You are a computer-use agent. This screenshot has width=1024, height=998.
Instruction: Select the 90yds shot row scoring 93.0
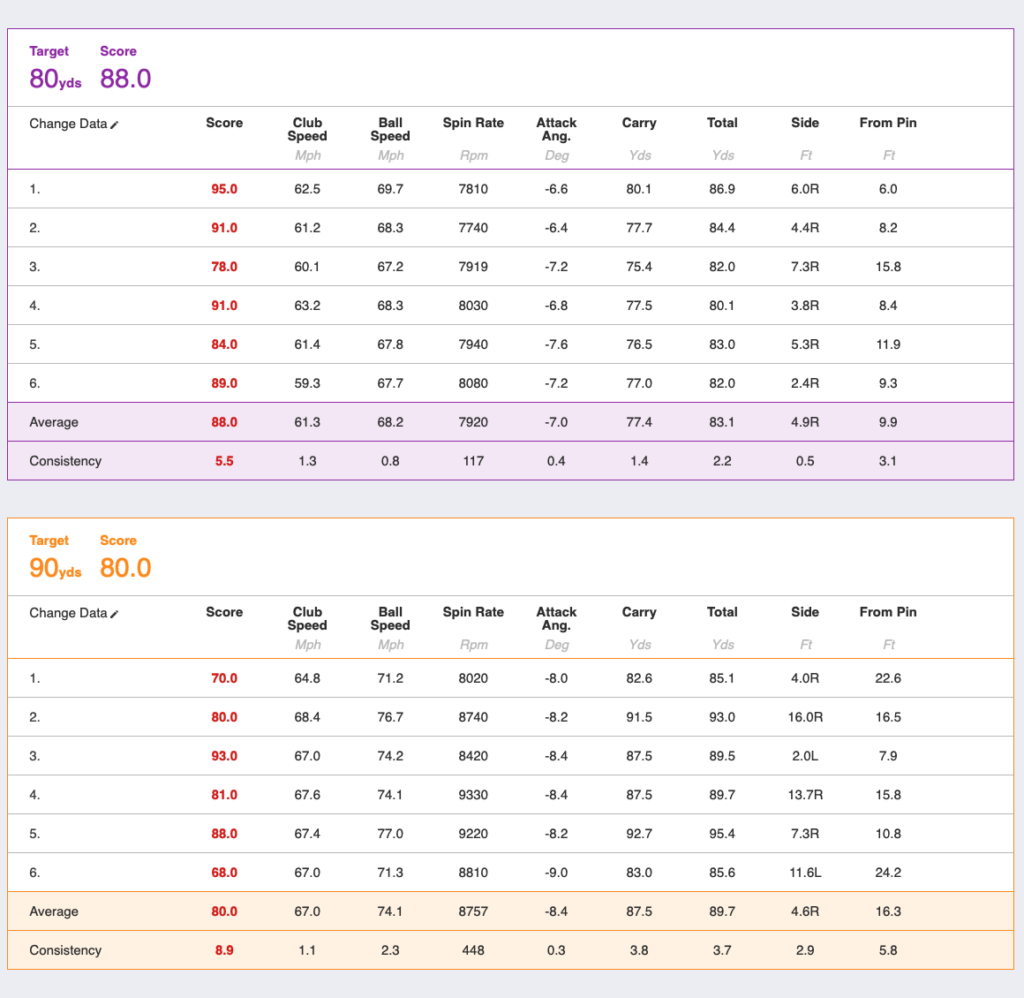pyautogui.click(x=510, y=756)
